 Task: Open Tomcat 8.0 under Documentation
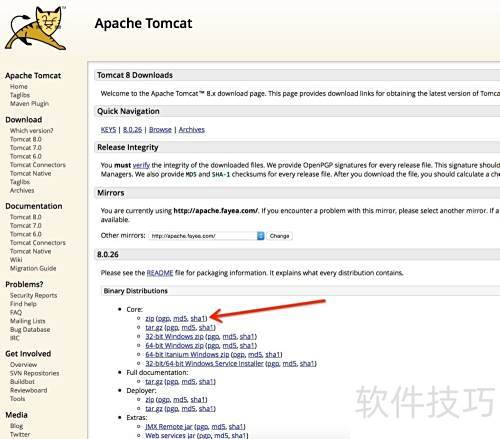click(x=26, y=217)
